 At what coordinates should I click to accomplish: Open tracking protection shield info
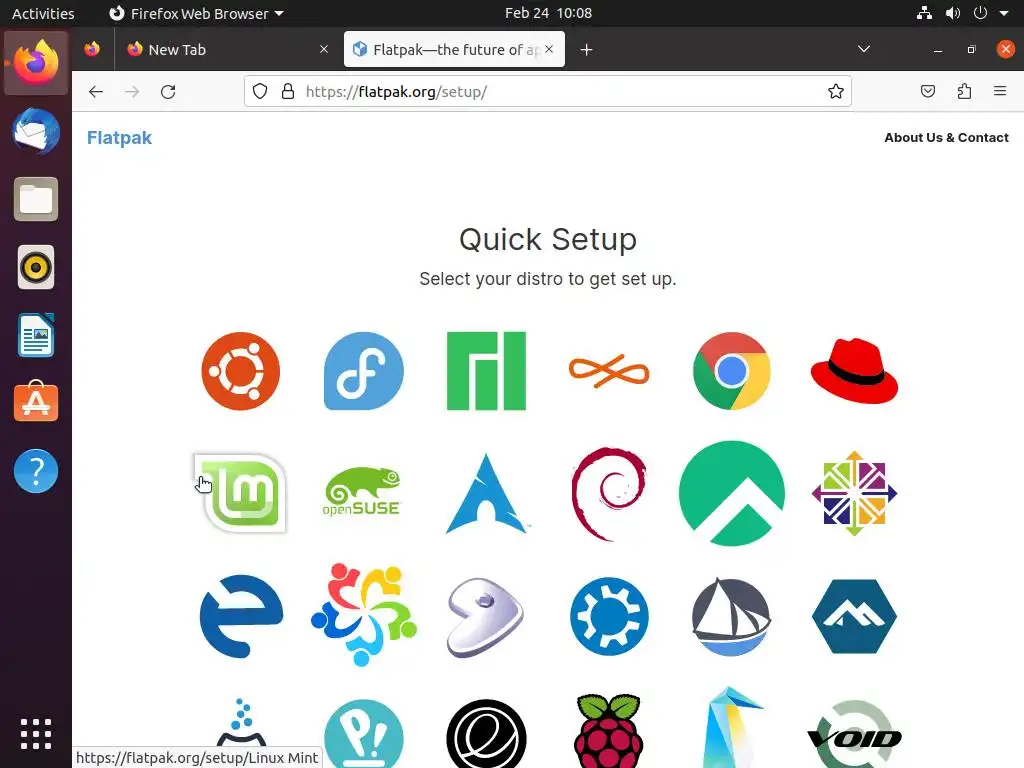click(260, 91)
